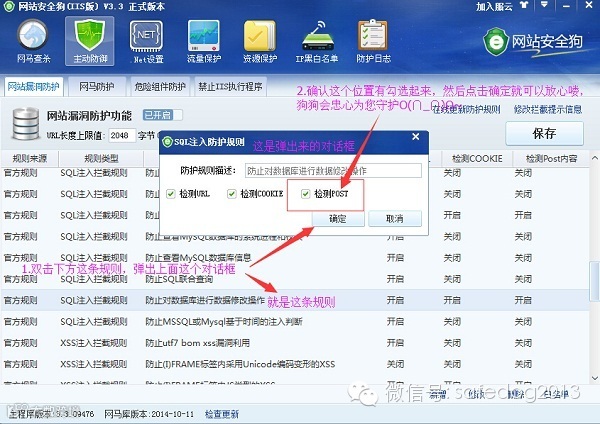This screenshot has height=424, width=600.
Task: Switch to the 网站漏洞防护 tab
Action: click(33, 87)
